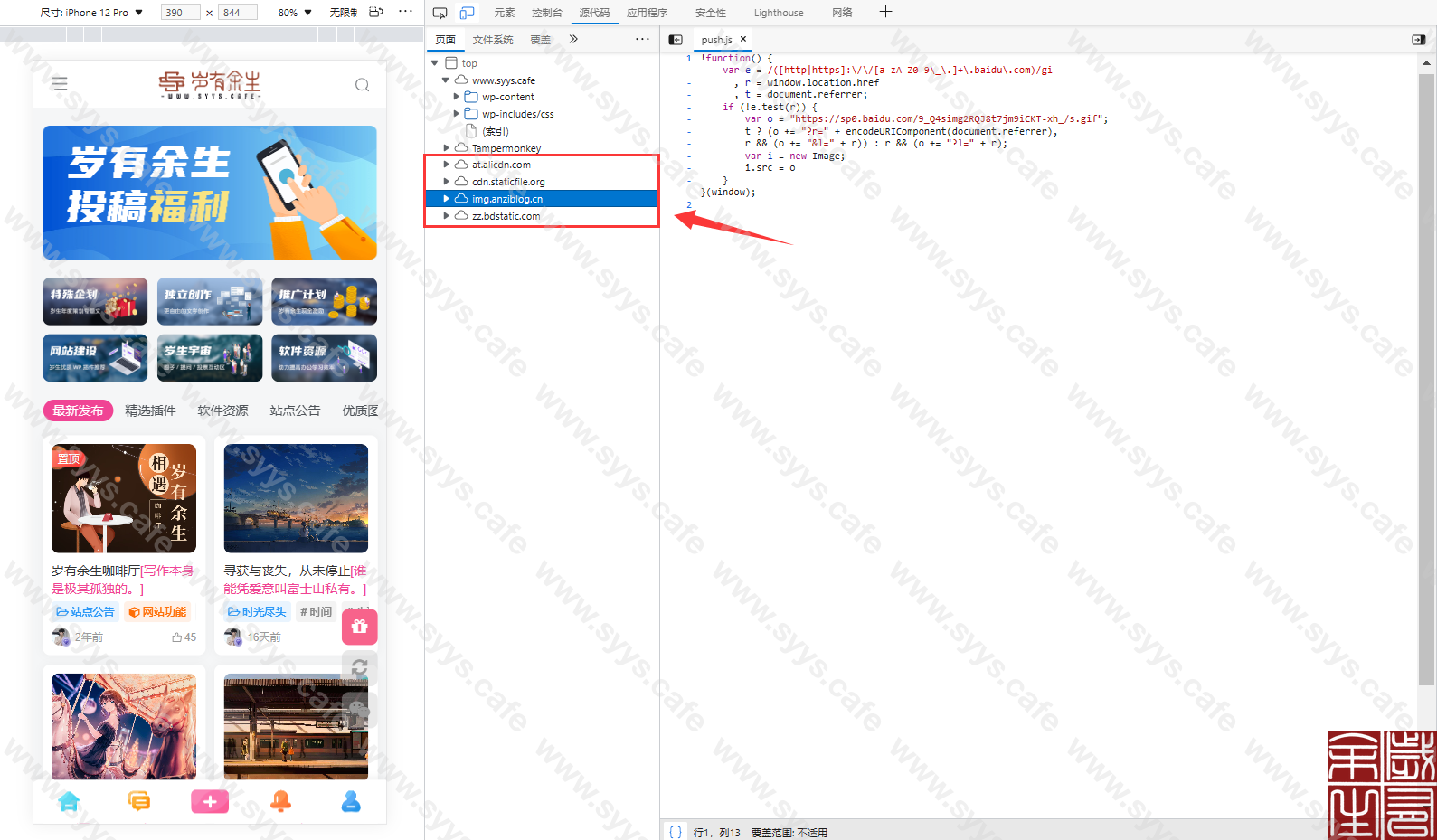Close the push.js file tab
1437x840 pixels.
pos(743,39)
